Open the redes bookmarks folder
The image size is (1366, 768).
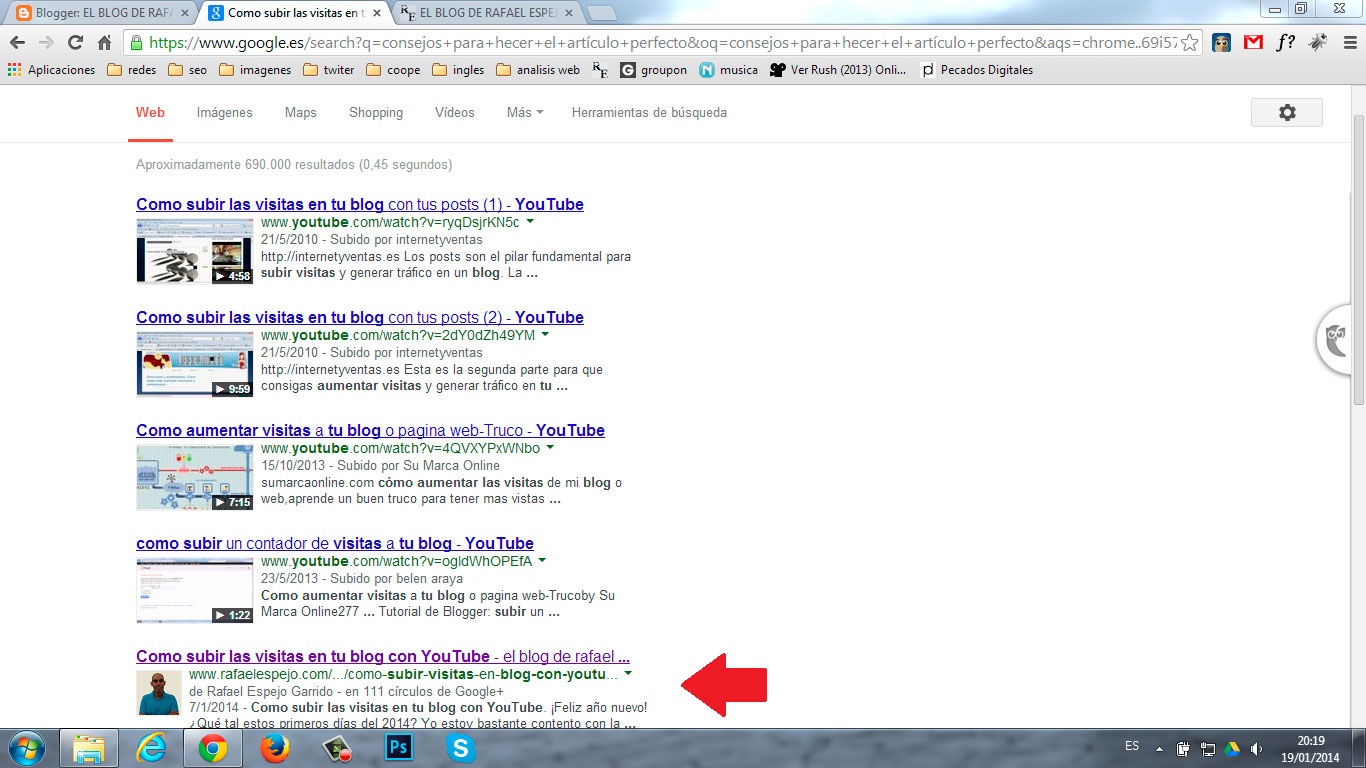pos(131,70)
